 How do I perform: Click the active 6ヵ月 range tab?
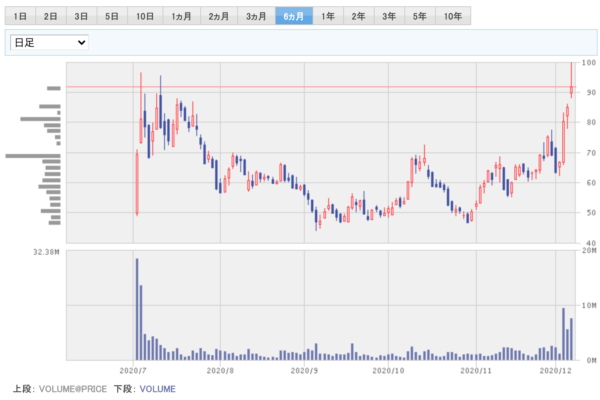tap(294, 16)
